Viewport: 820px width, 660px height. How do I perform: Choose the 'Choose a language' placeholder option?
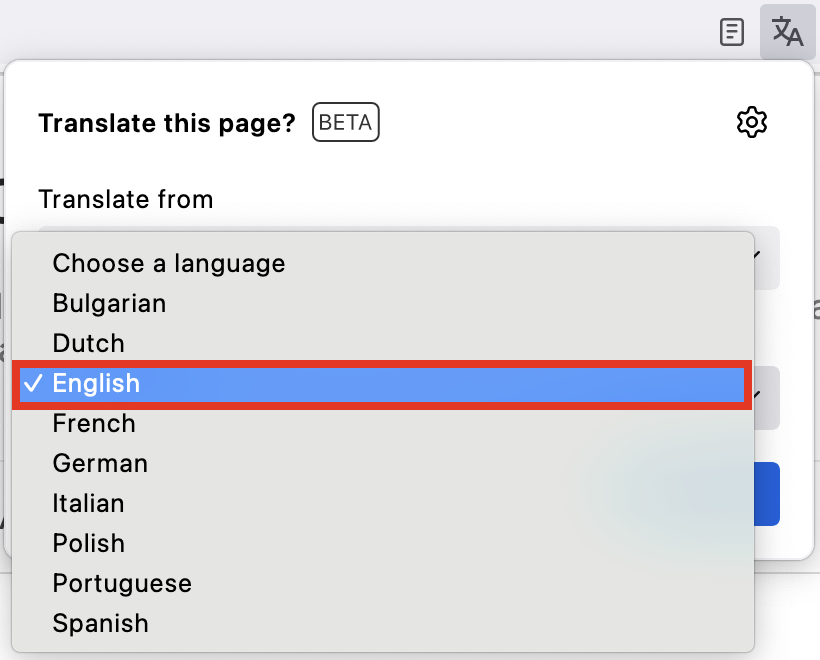168,263
